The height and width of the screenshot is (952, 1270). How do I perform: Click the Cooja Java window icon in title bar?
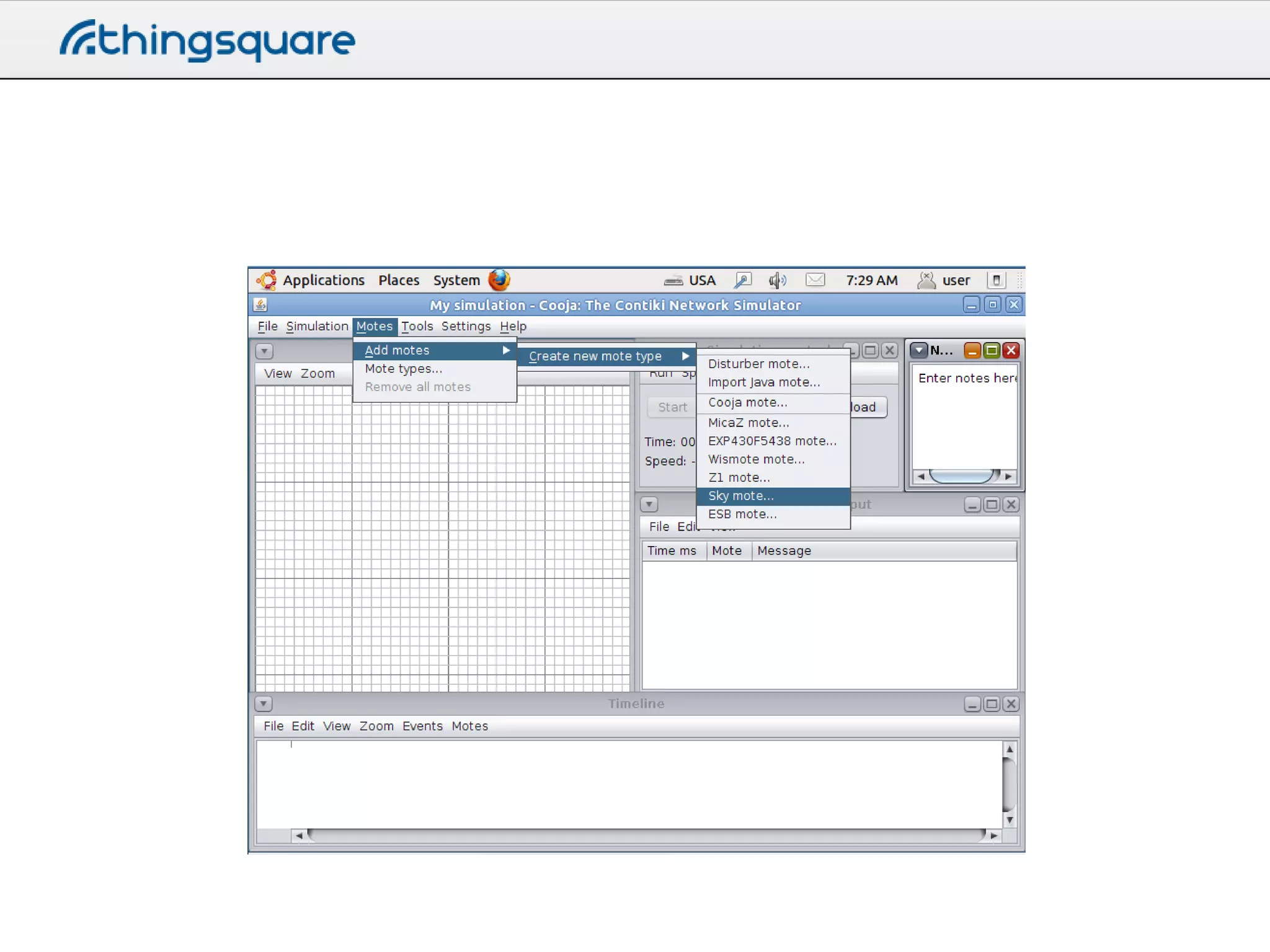[x=260, y=305]
